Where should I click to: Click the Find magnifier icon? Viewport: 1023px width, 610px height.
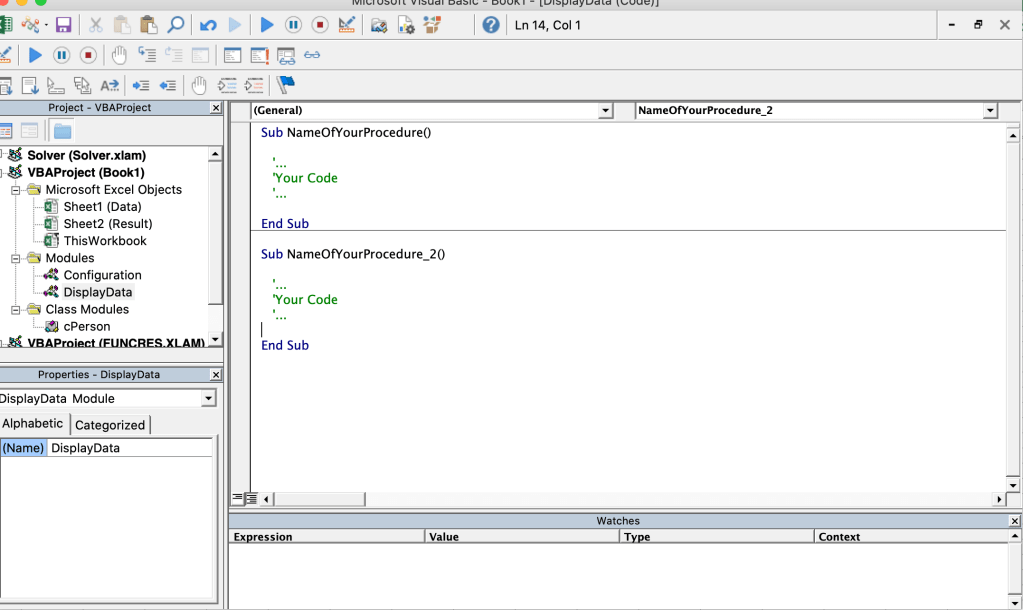pyautogui.click(x=175, y=25)
